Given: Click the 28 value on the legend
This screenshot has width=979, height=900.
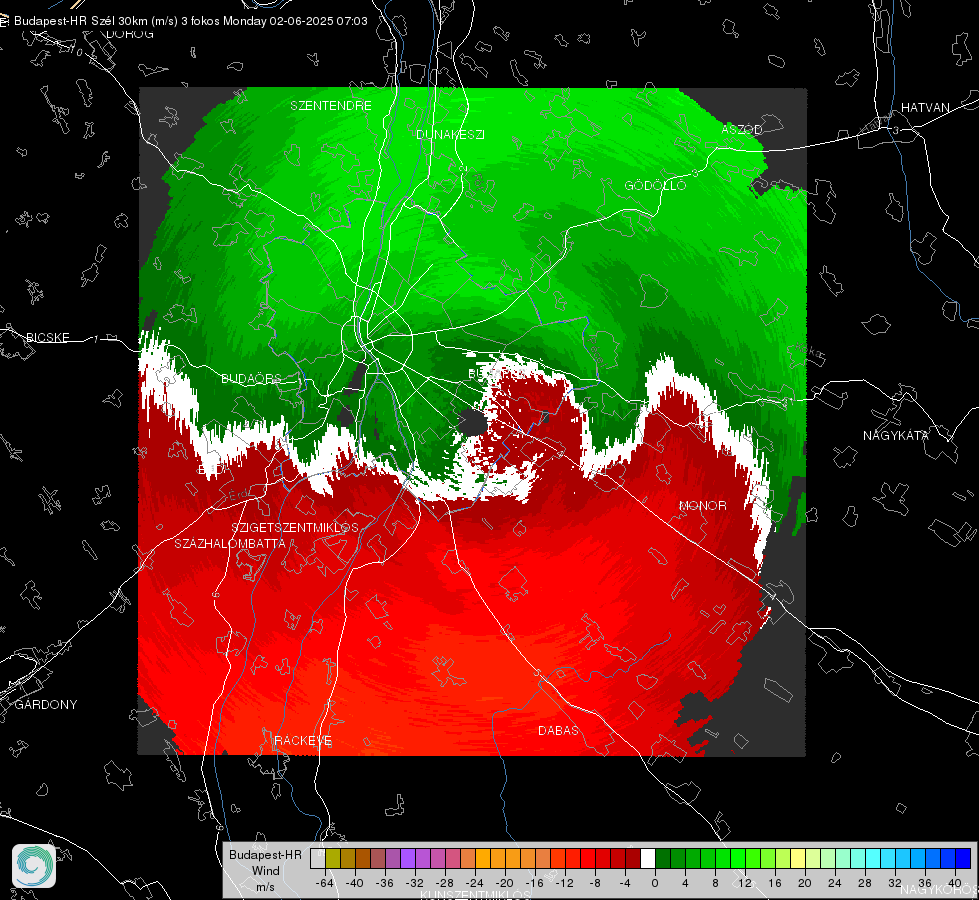Looking at the screenshot, I should (x=865, y=883).
